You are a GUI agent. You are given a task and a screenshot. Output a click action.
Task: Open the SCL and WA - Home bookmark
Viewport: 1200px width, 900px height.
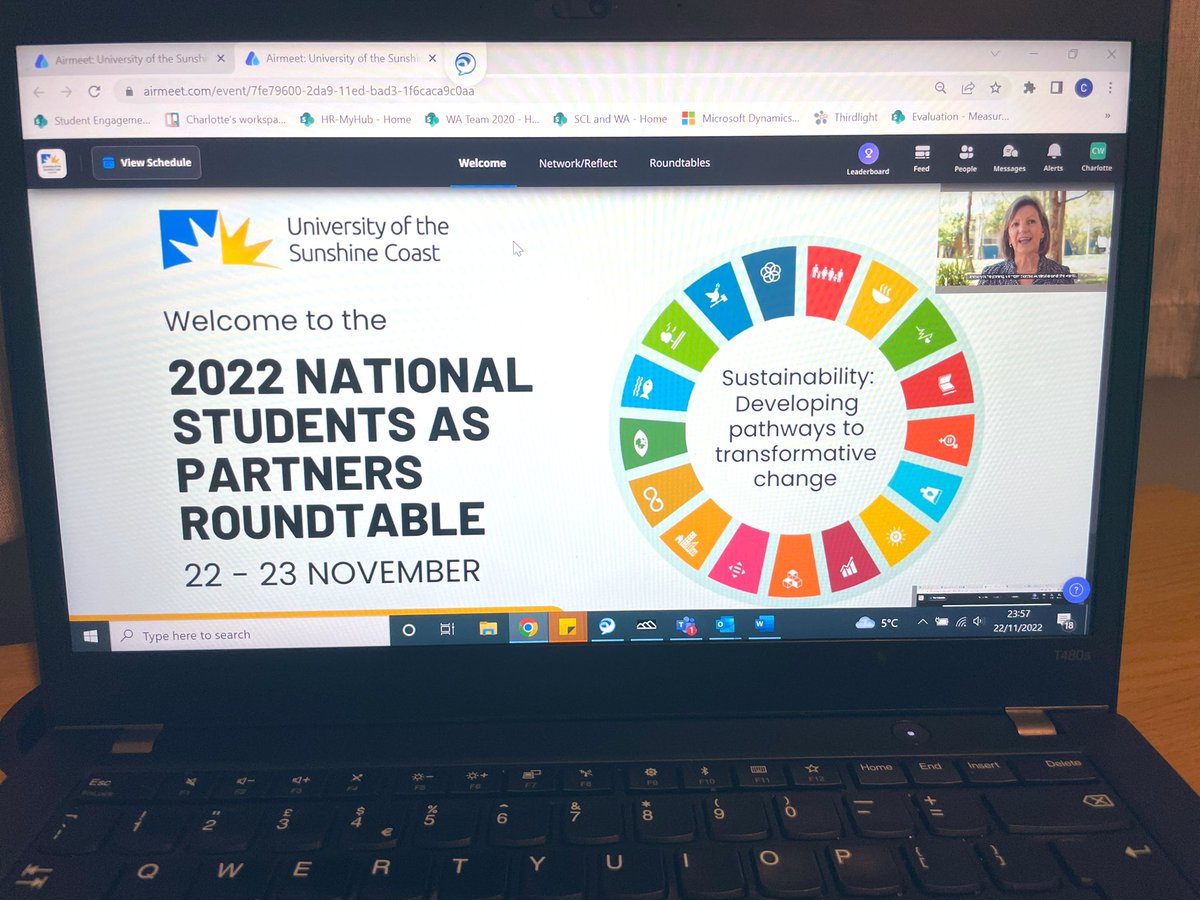[610, 118]
